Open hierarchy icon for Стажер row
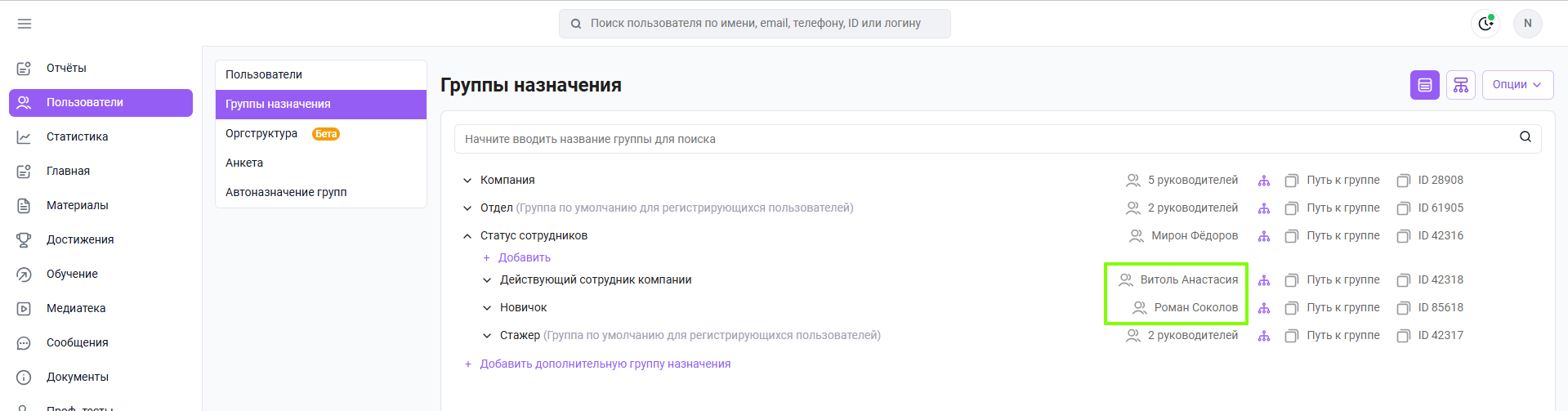Screen dimensions: 1568x411 1264,336
